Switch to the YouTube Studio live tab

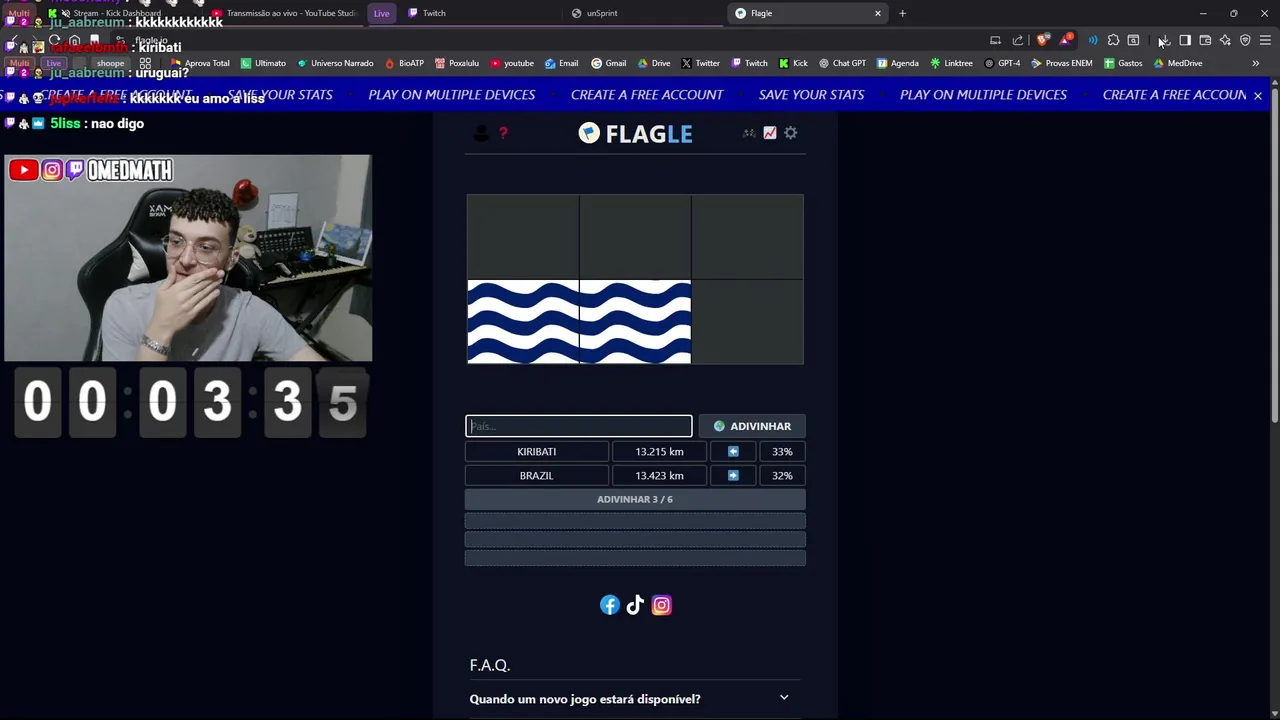tap(283, 13)
